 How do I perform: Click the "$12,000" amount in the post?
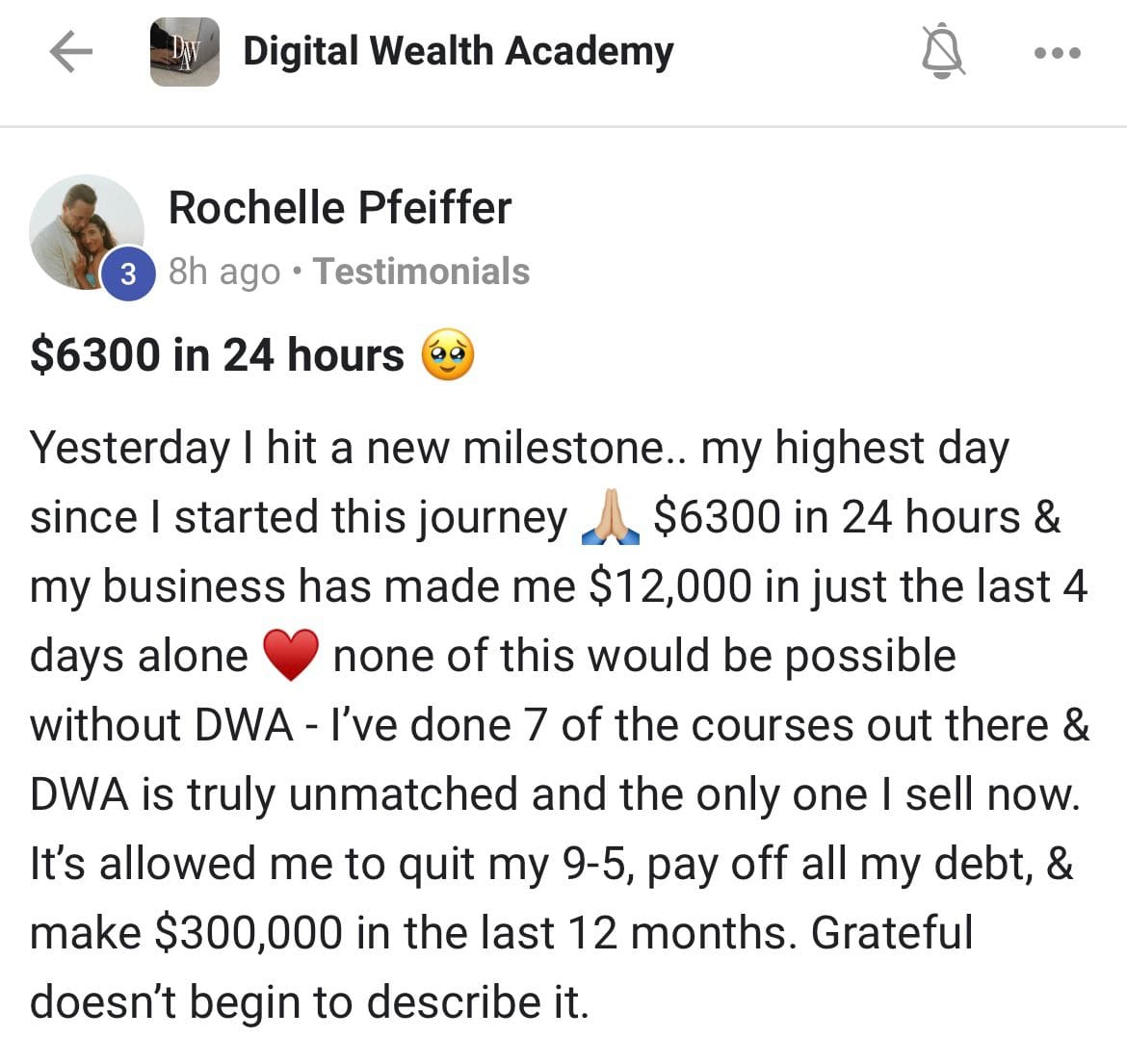click(669, 587)
